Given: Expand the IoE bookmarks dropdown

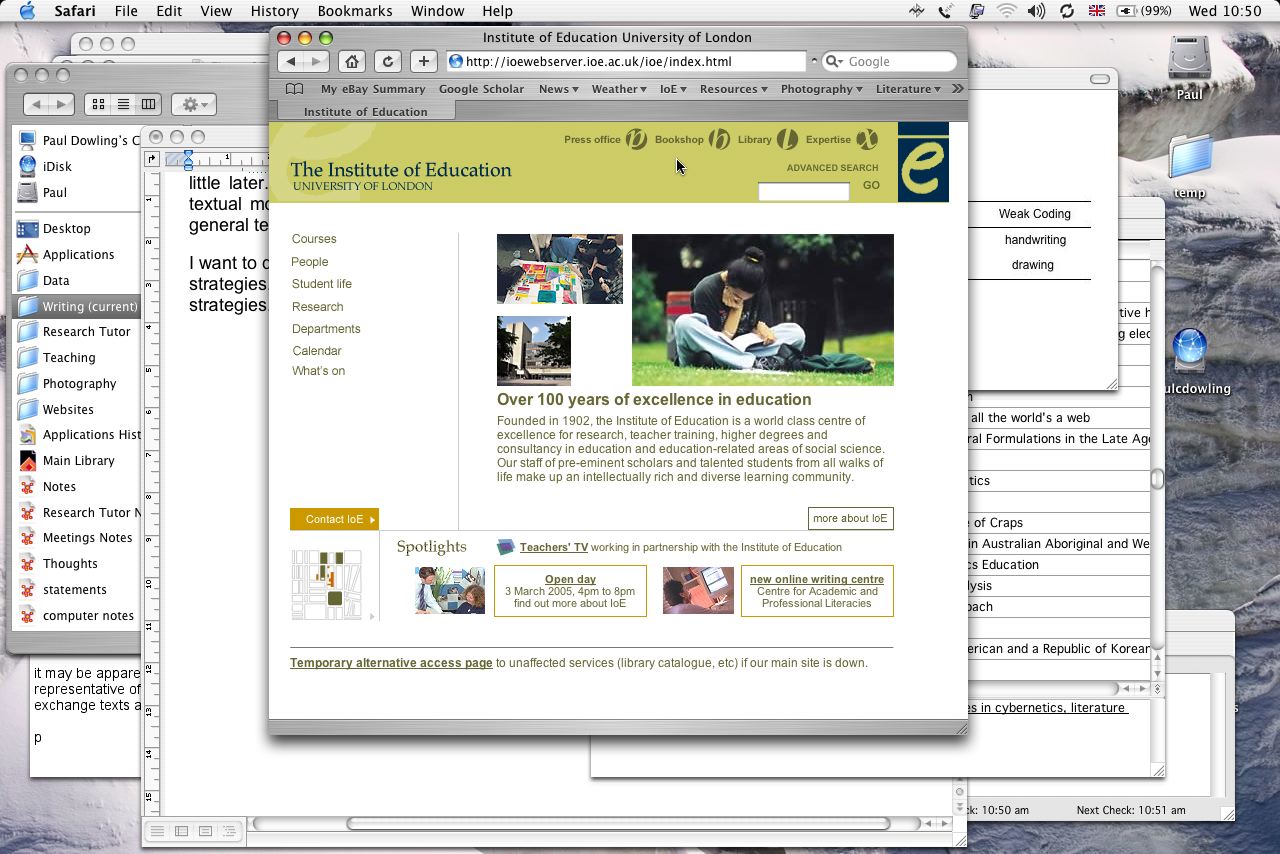Looking at the screenshot, I should tap(673, 89).
